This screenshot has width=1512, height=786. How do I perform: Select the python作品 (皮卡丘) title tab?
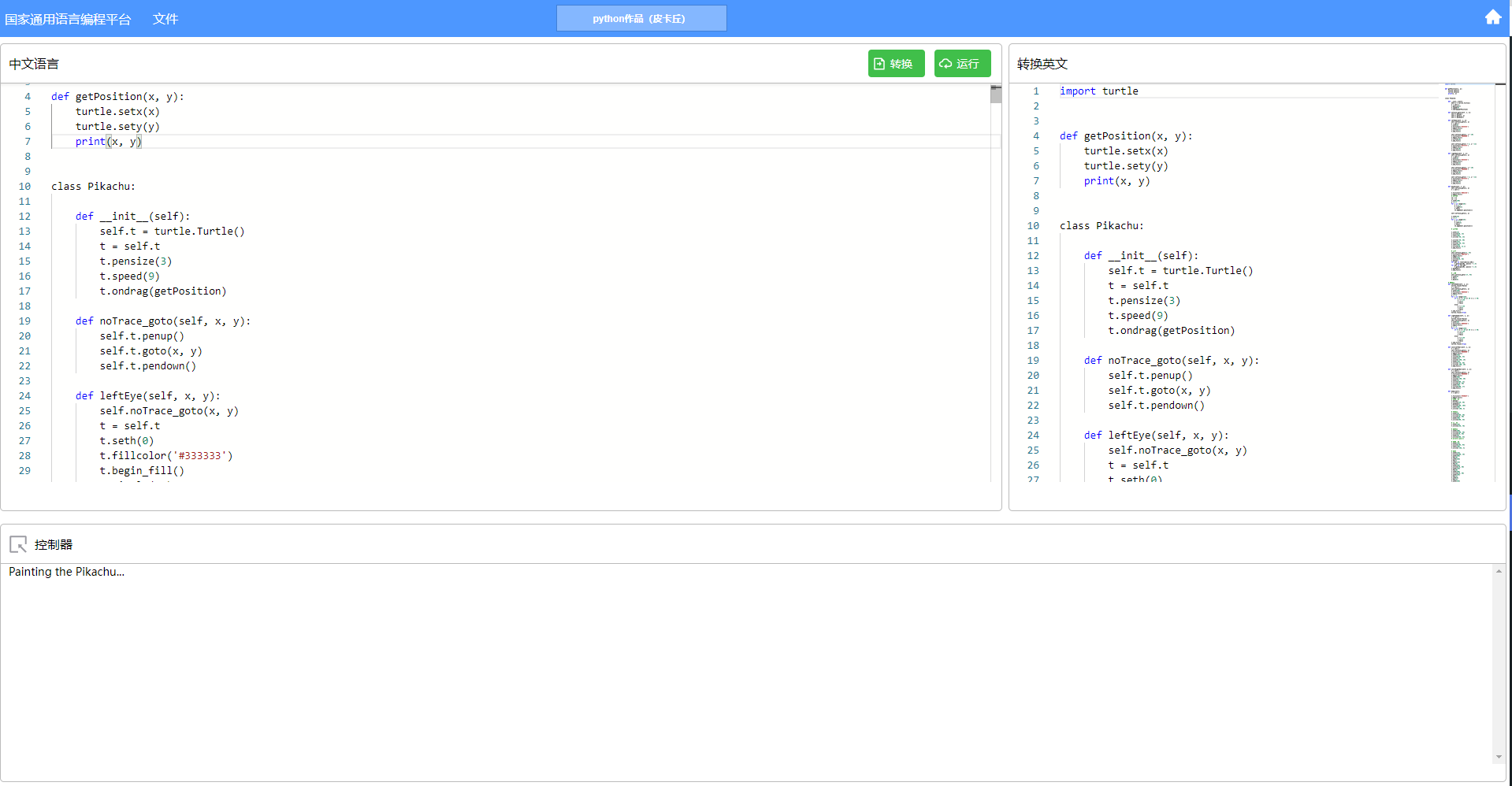point(641,18)
